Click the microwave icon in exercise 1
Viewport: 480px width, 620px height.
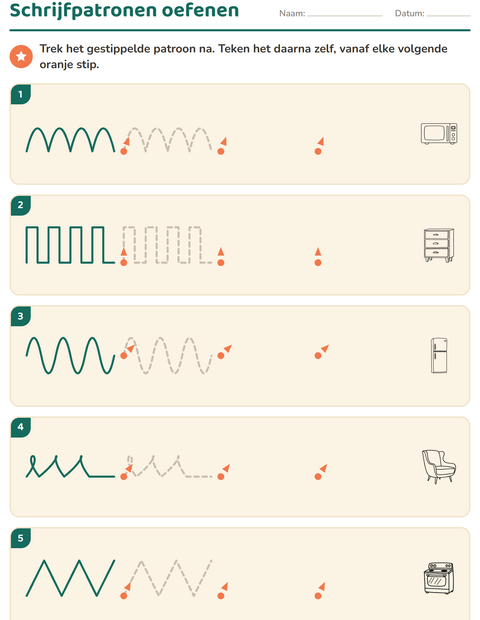coord(439,134)
